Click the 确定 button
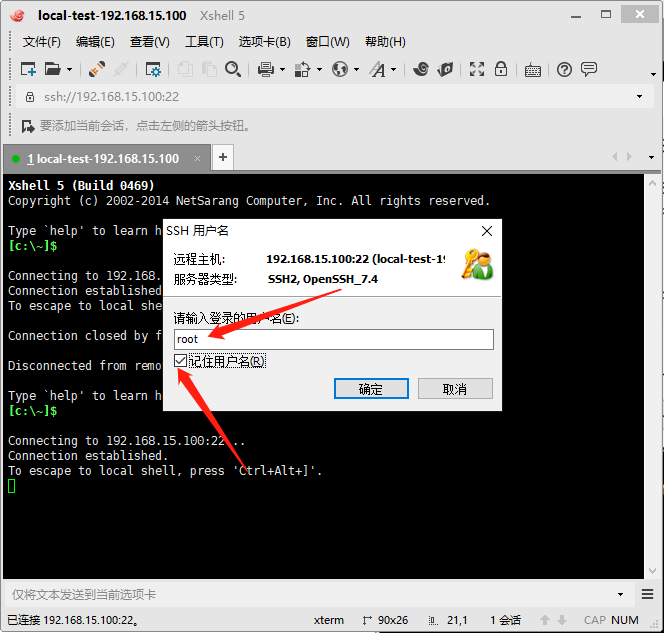Viewport: 664px width, 633px height. pyautogui.click(x=371, y=389)
